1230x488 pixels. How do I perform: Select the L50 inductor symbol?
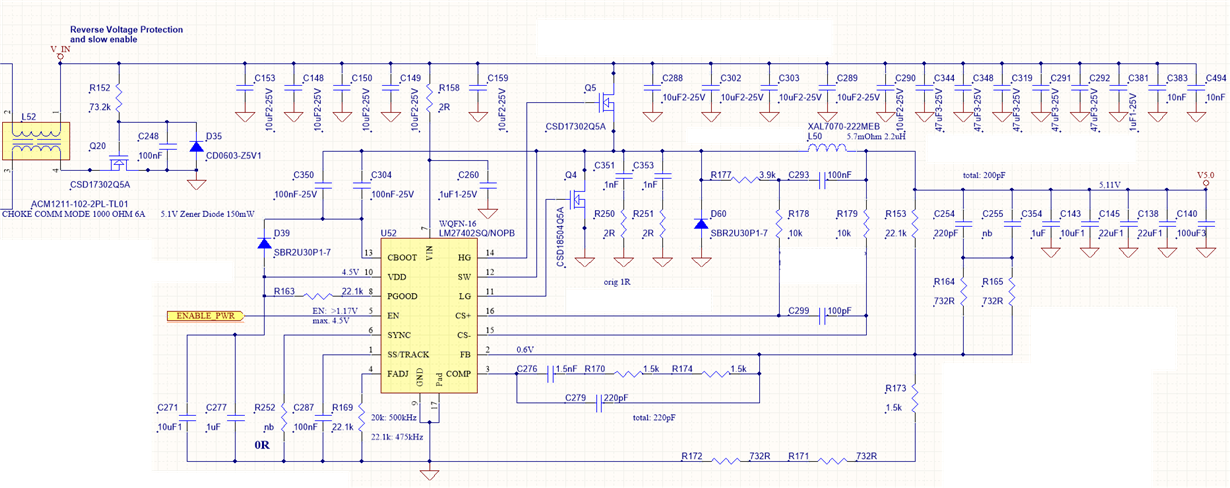pos(827,149)
